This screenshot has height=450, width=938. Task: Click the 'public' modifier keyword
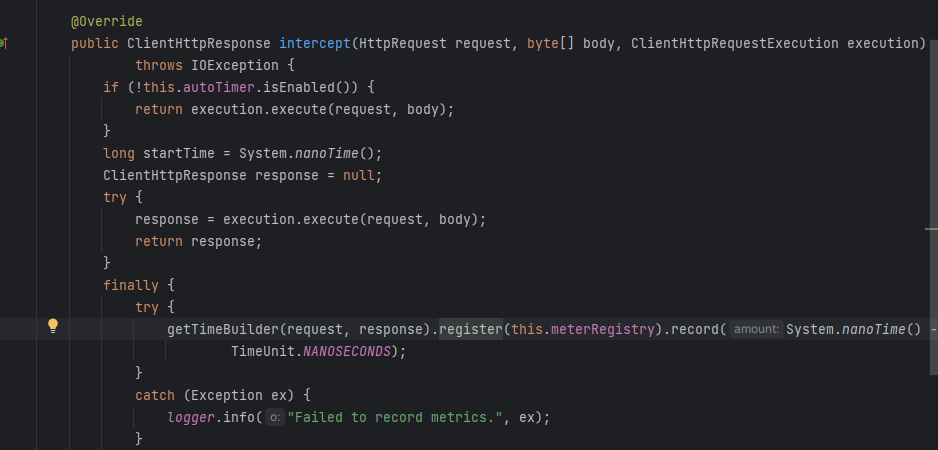point(95,44)
